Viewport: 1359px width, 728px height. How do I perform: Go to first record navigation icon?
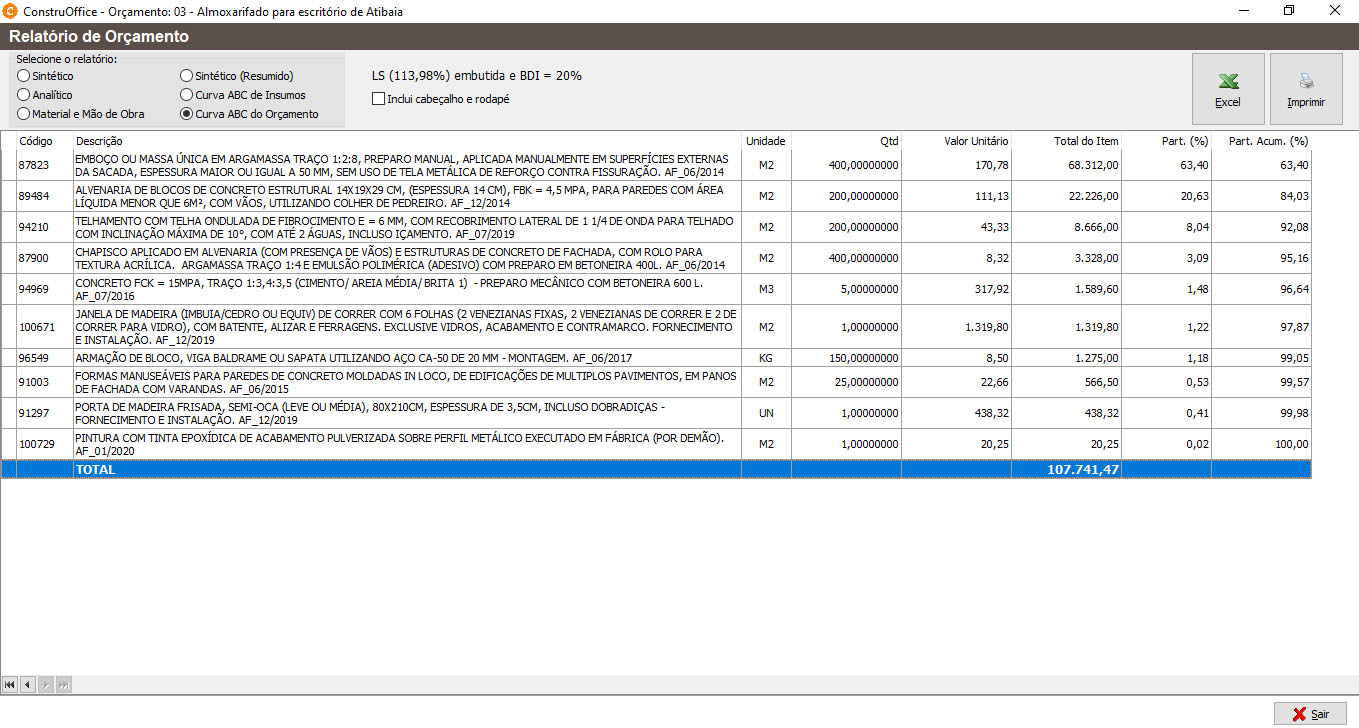[10, 685]
